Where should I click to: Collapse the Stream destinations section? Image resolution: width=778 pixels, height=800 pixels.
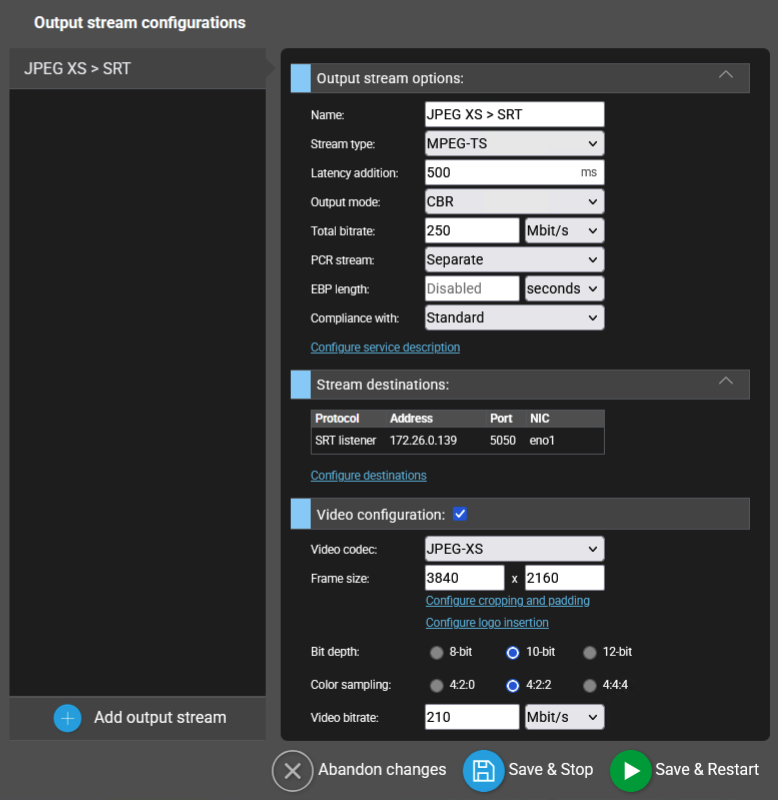[726, 381]
